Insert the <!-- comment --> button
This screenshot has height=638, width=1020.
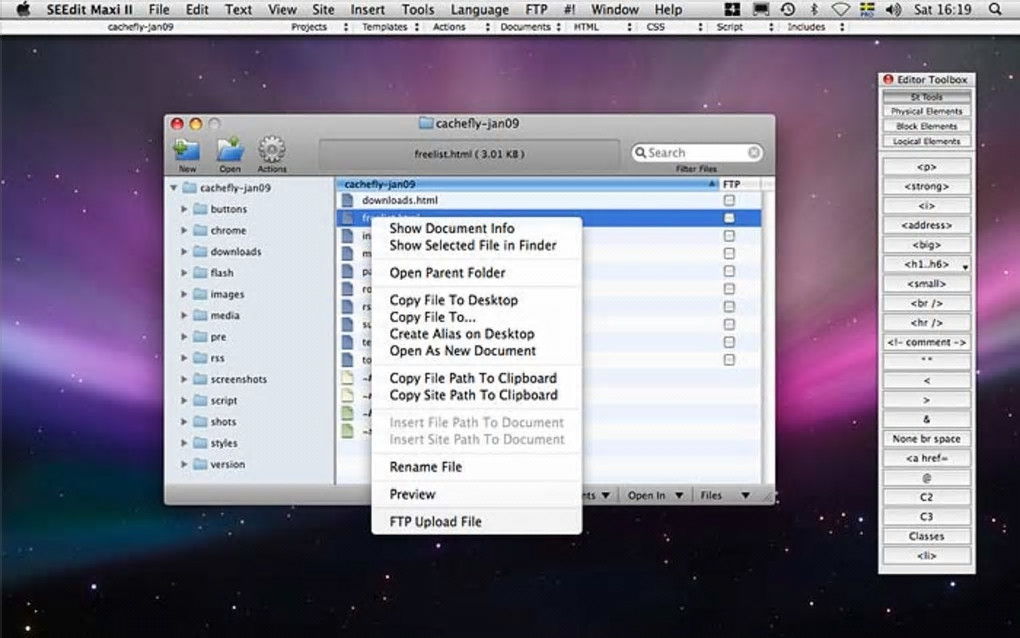pos(926,342)
